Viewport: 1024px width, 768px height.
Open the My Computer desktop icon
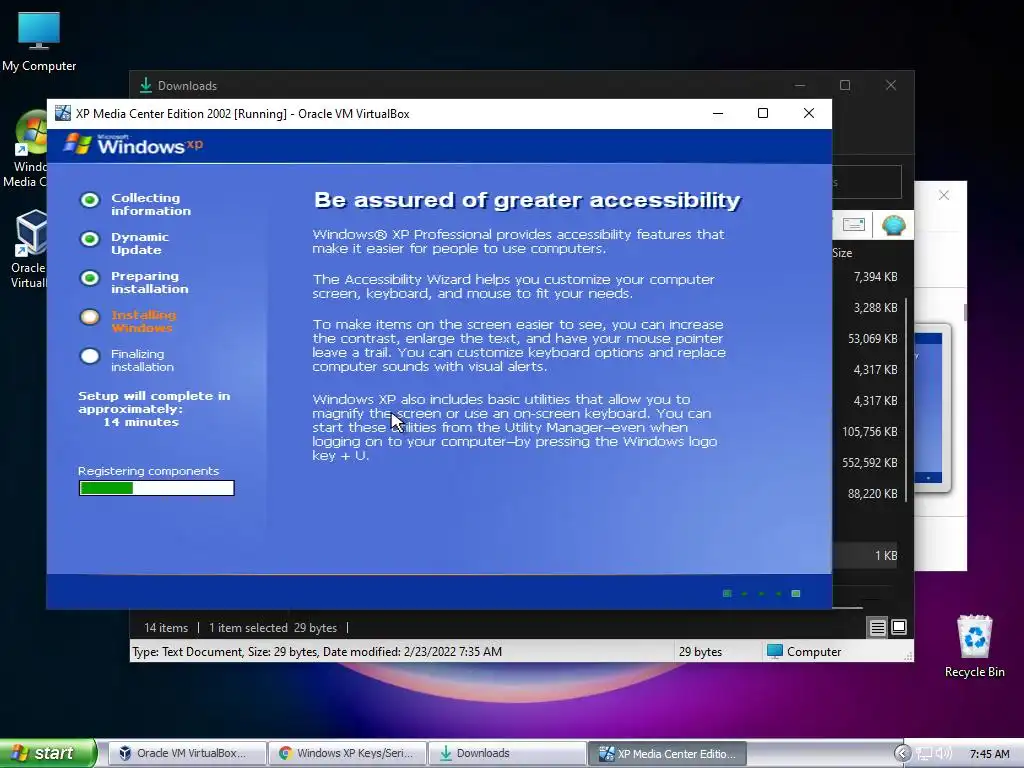(39, 40)
